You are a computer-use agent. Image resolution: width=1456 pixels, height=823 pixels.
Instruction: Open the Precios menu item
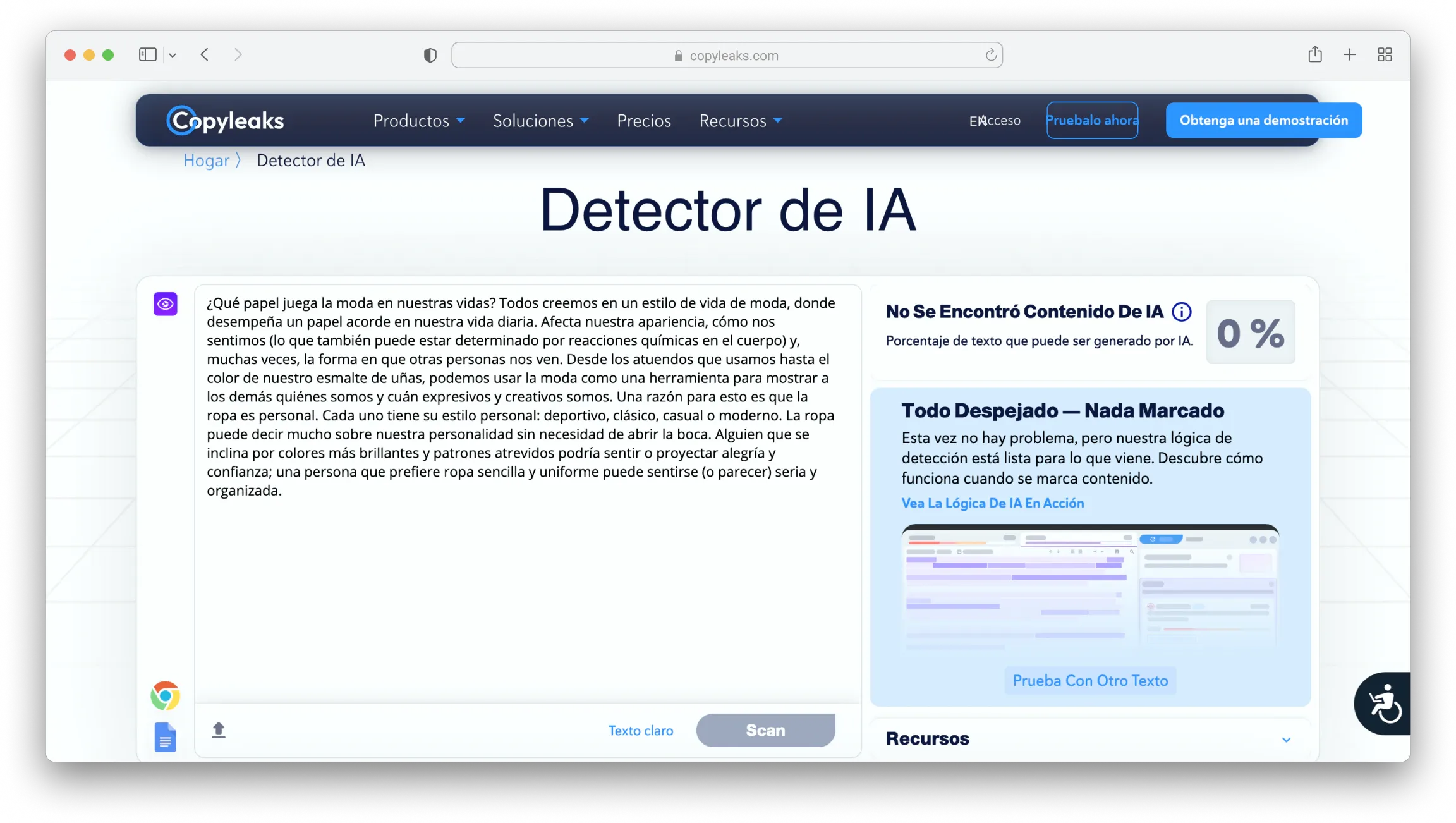click(x=643, y=121)
